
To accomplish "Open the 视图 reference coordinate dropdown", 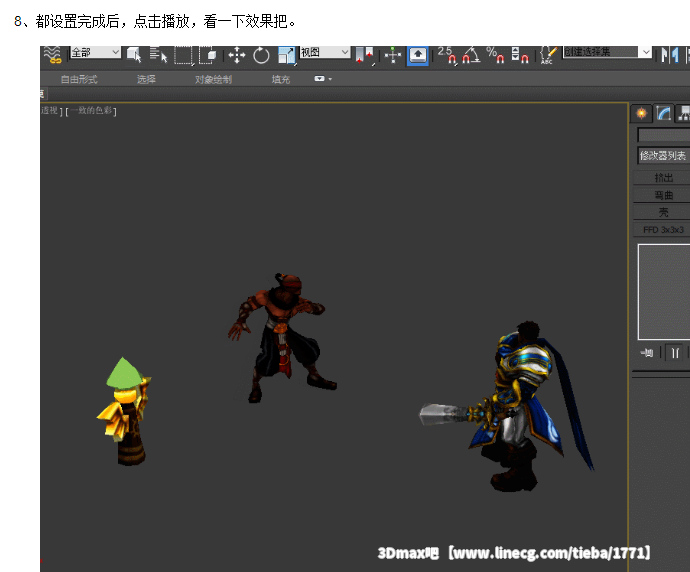I will click(325, 52).
